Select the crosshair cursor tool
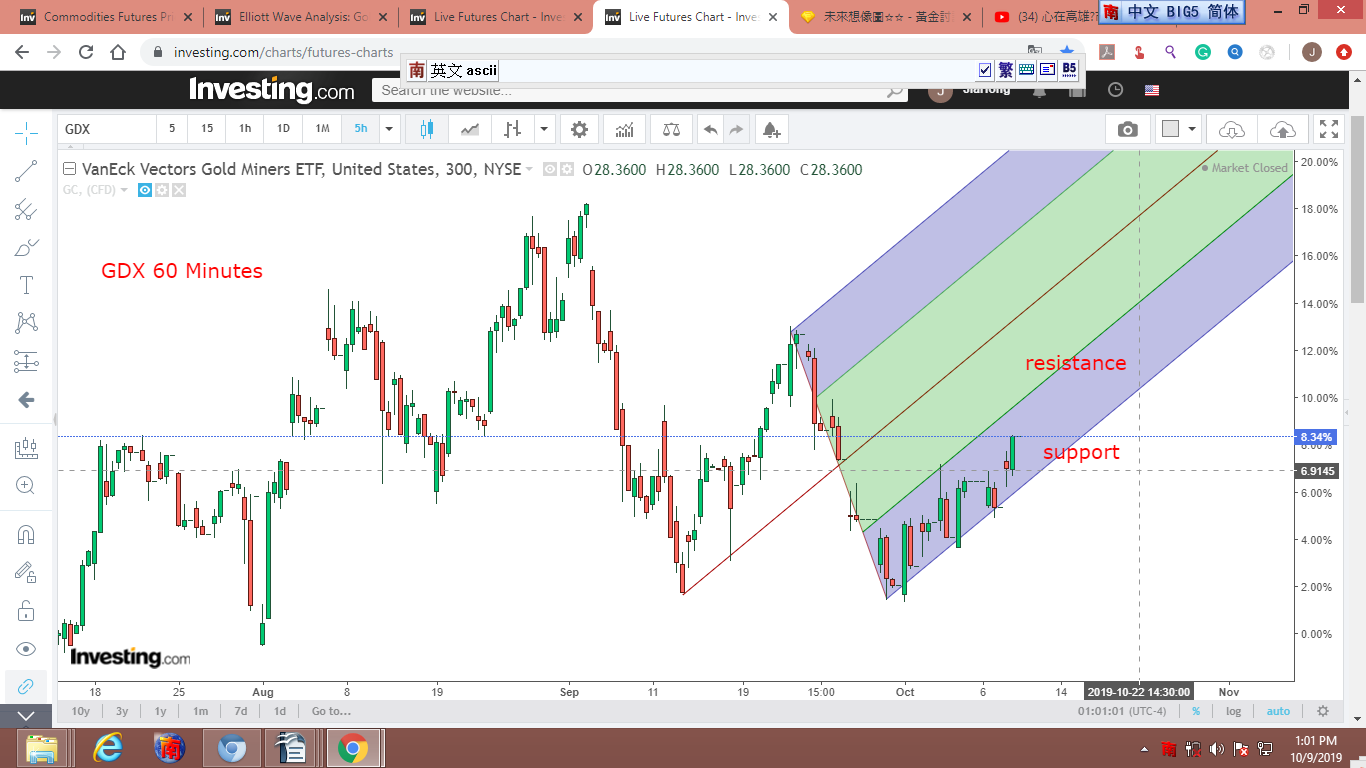Viewport: 1366px width, 768px height. coord(26,132)
